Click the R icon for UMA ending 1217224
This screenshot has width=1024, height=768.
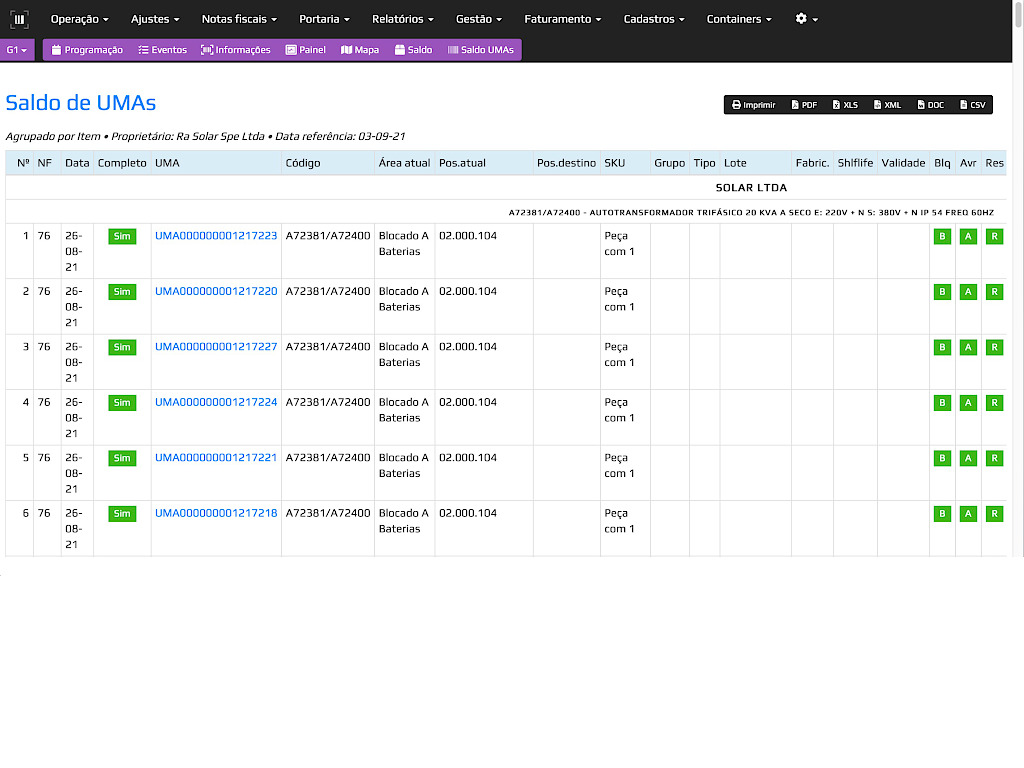click(994, 403)
